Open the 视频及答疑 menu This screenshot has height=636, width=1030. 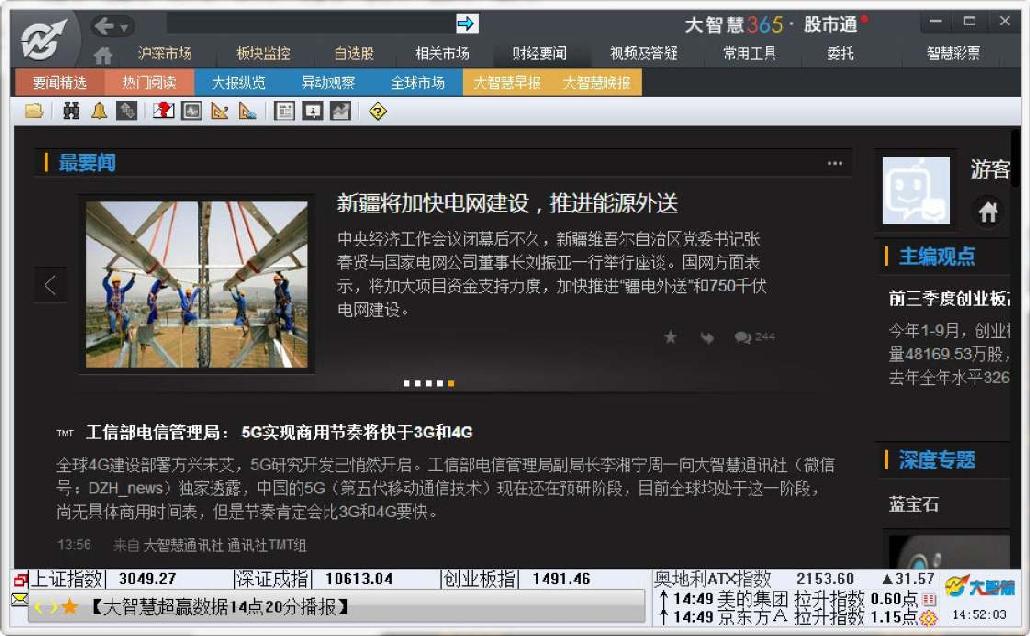(644, 53)
